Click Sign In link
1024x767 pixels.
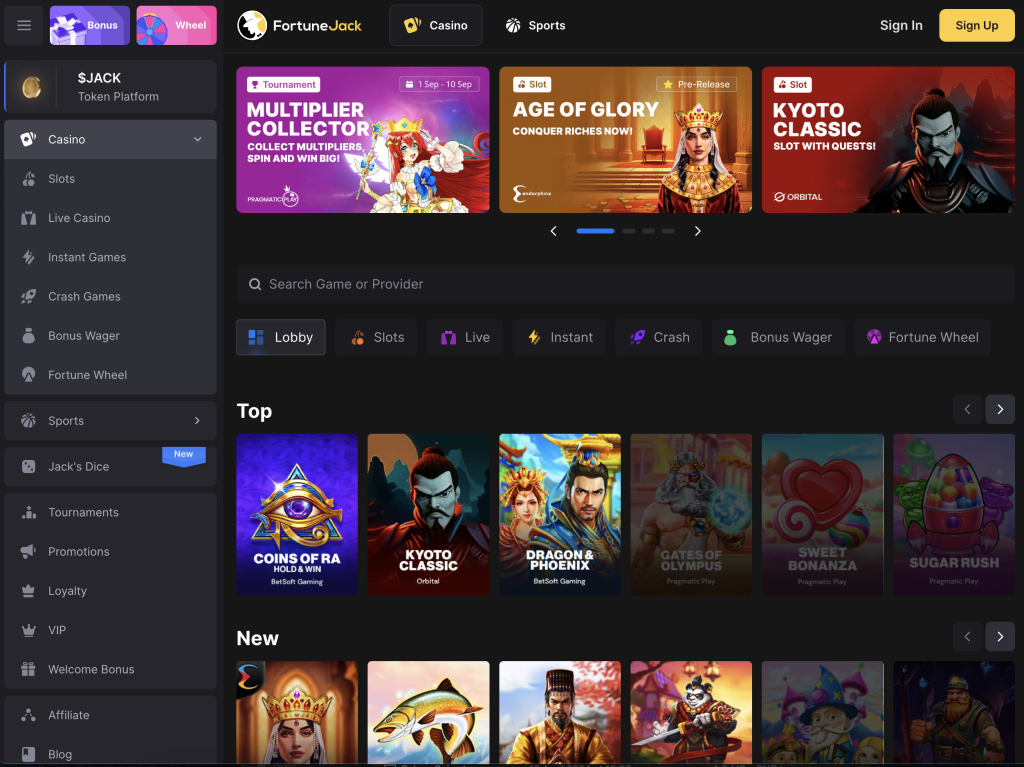(901, 25)
